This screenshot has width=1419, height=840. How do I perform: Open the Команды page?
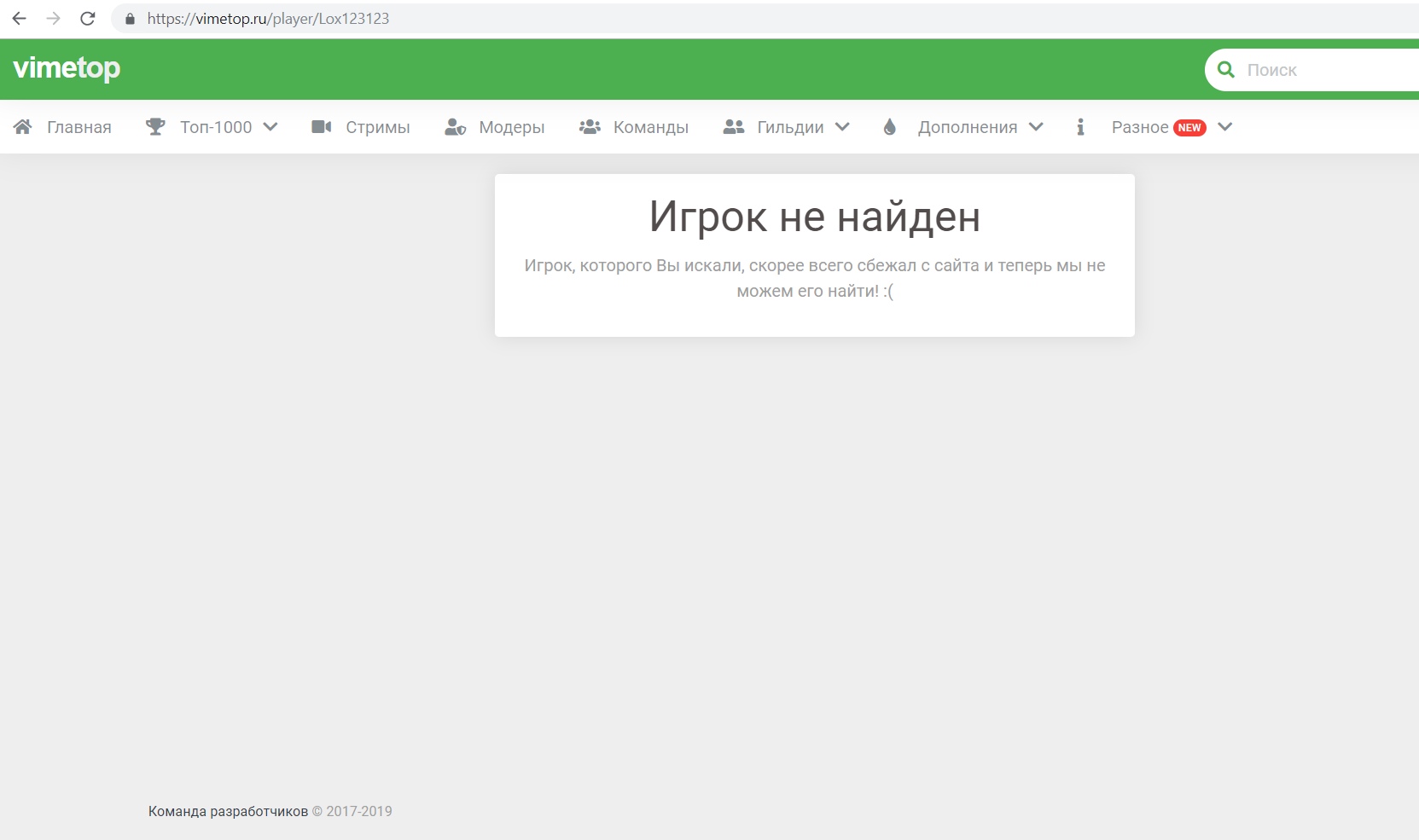(x=651, y=127)
